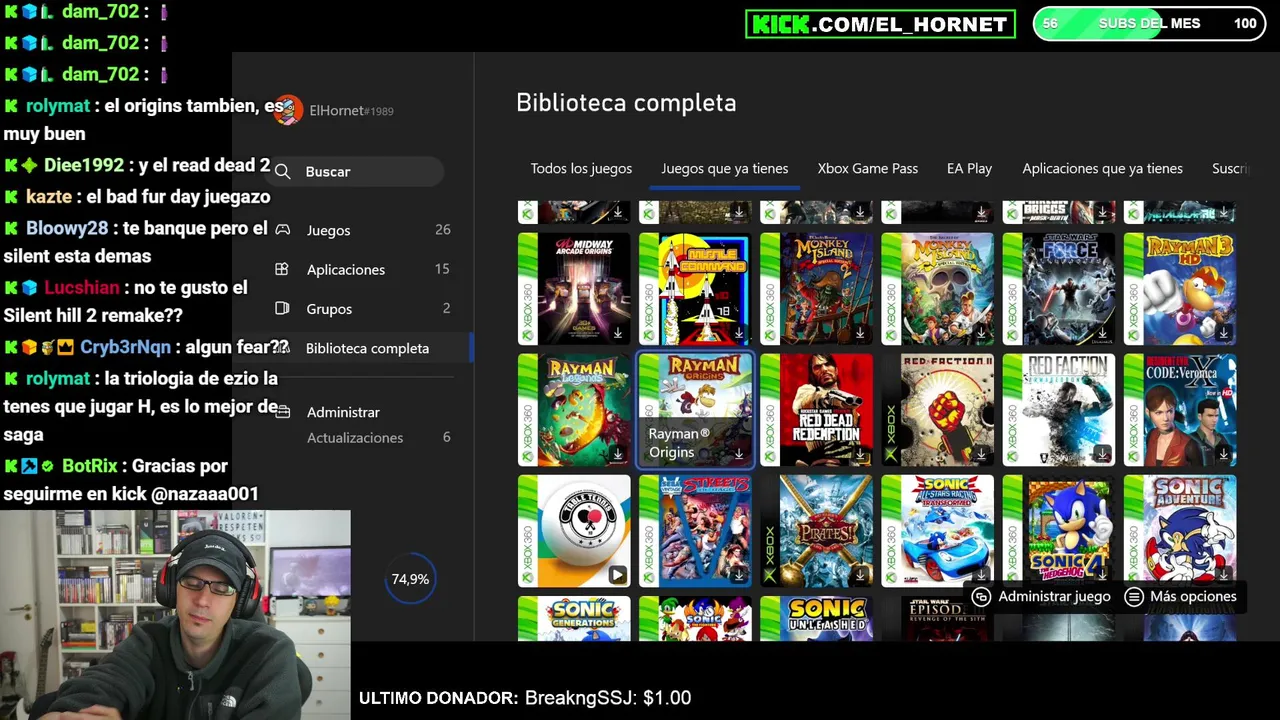Click the 74,9% circular progress indicator
The height and width of the screenshot is (720, 1280).
[x=410, y=579]
